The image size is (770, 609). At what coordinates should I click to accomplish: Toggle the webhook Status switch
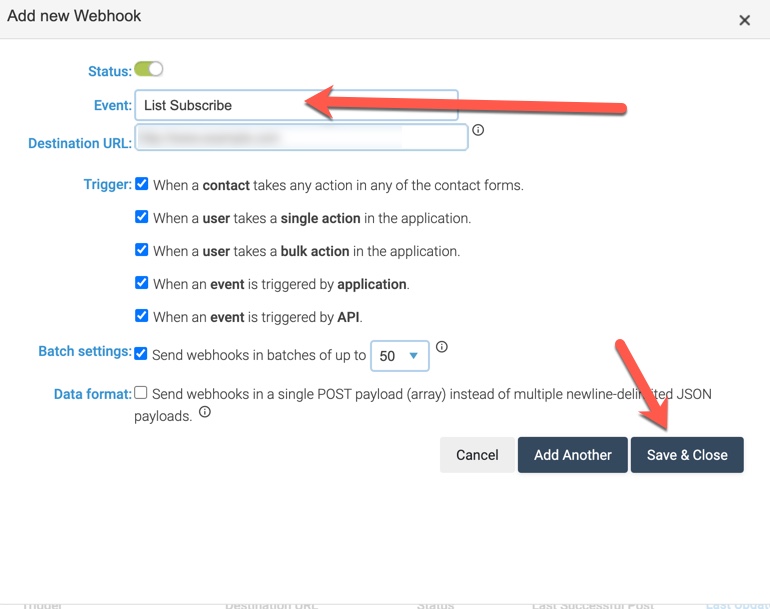click(148, 69)
